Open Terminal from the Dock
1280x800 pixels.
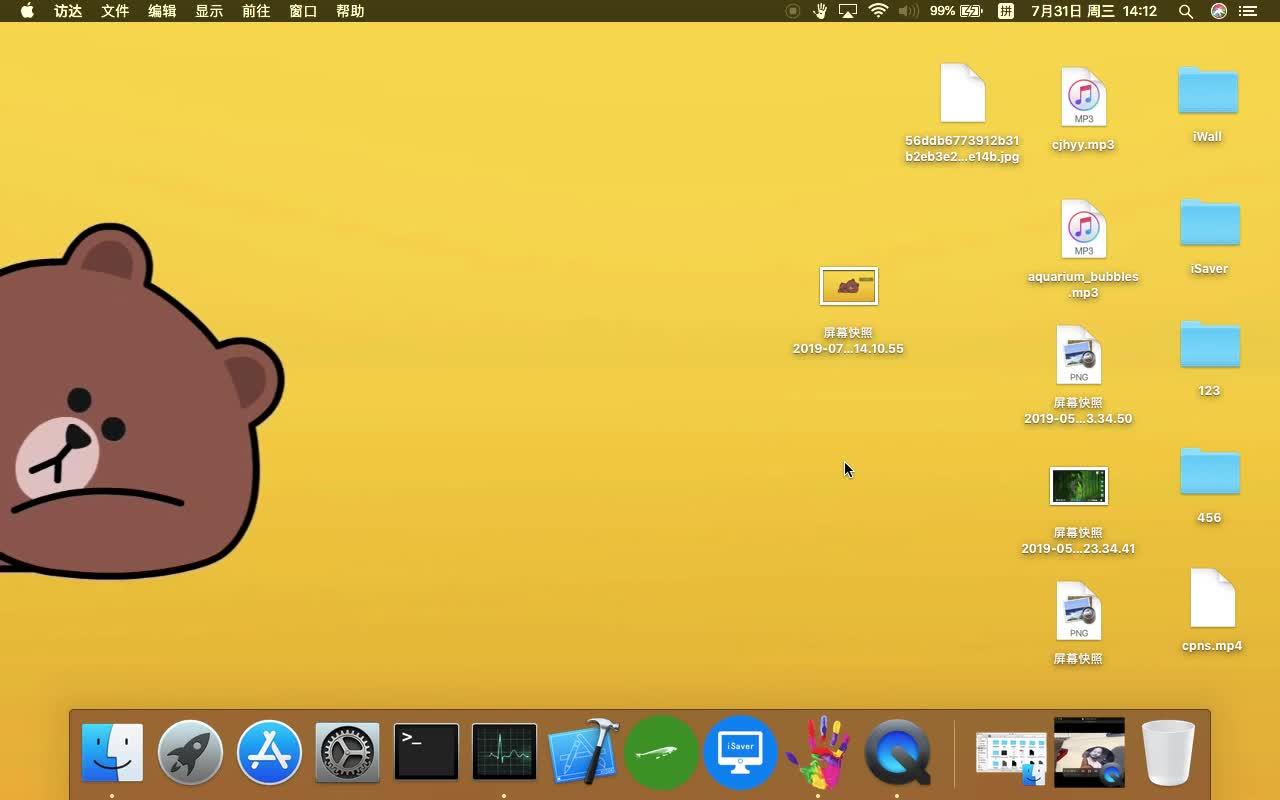[426, 752]
